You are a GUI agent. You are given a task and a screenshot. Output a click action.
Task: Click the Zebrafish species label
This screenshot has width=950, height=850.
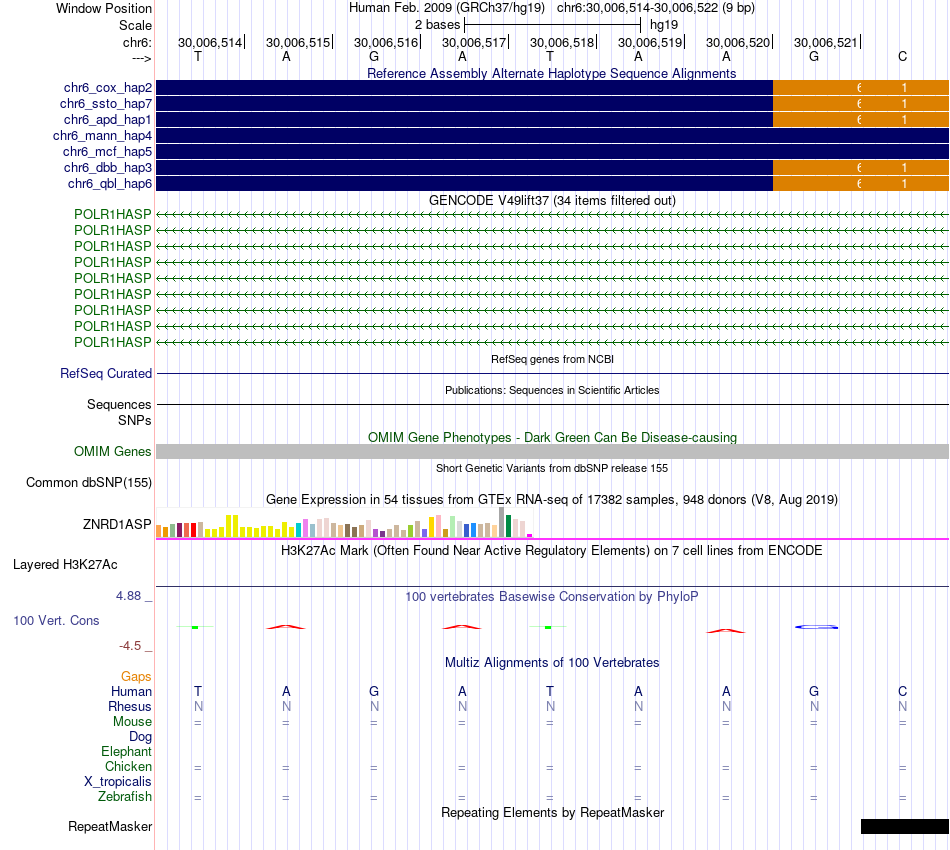coord(125,797)
